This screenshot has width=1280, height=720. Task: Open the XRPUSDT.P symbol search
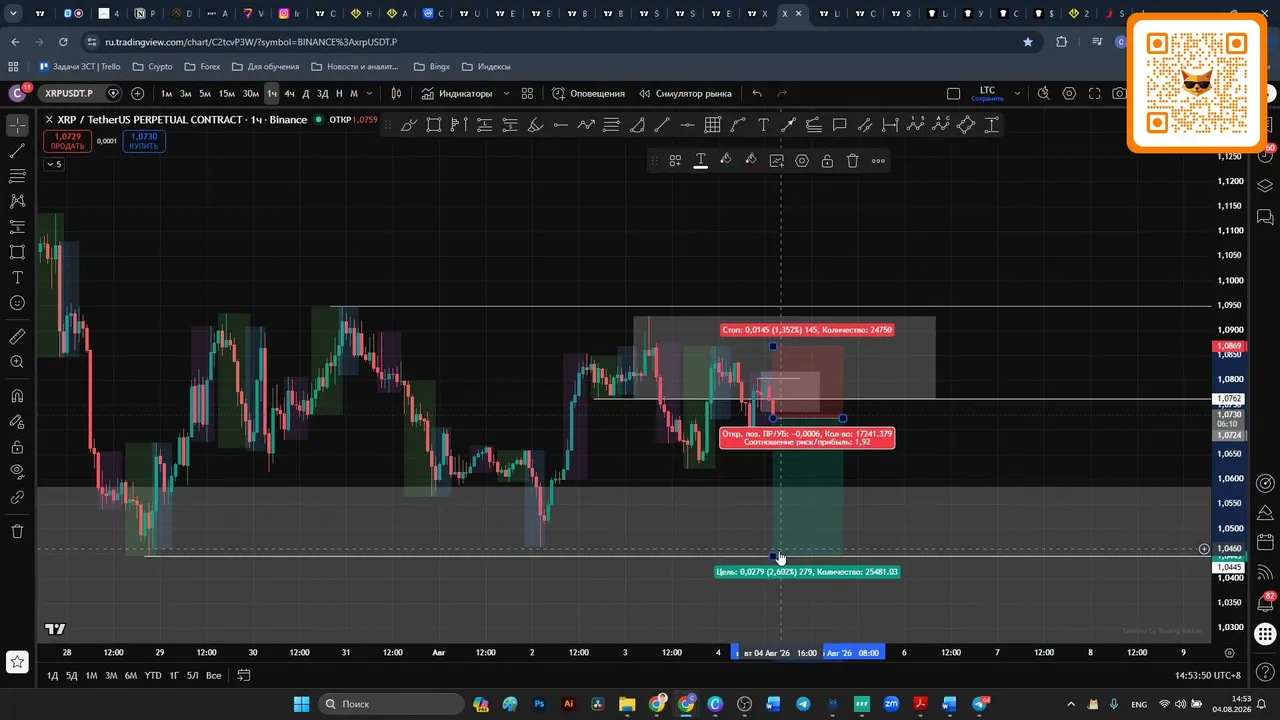pos(68,93)
